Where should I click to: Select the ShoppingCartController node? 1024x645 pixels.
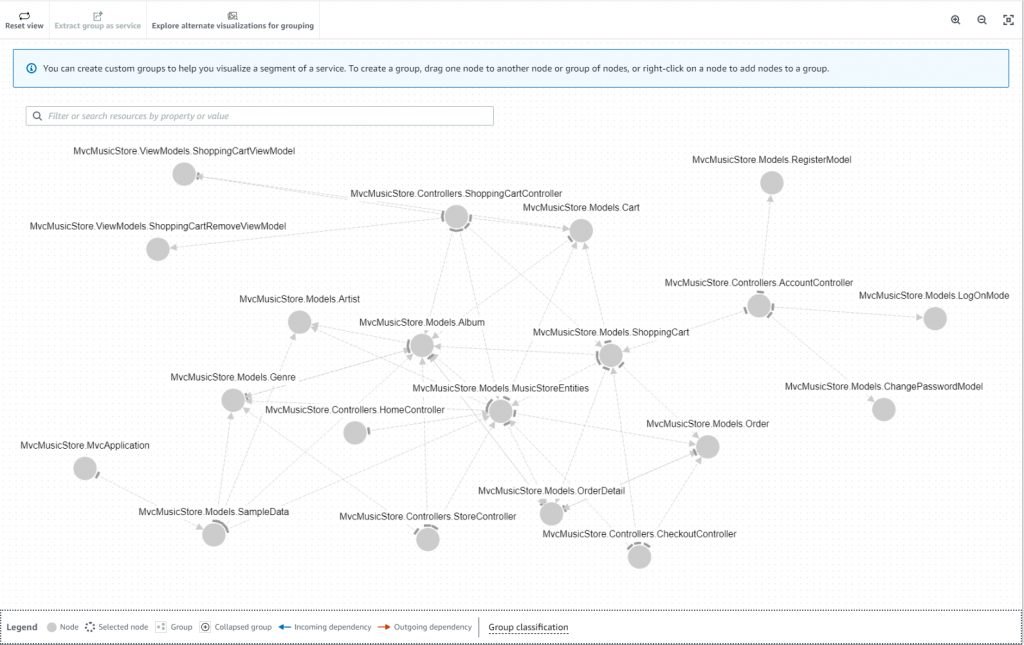457,216
